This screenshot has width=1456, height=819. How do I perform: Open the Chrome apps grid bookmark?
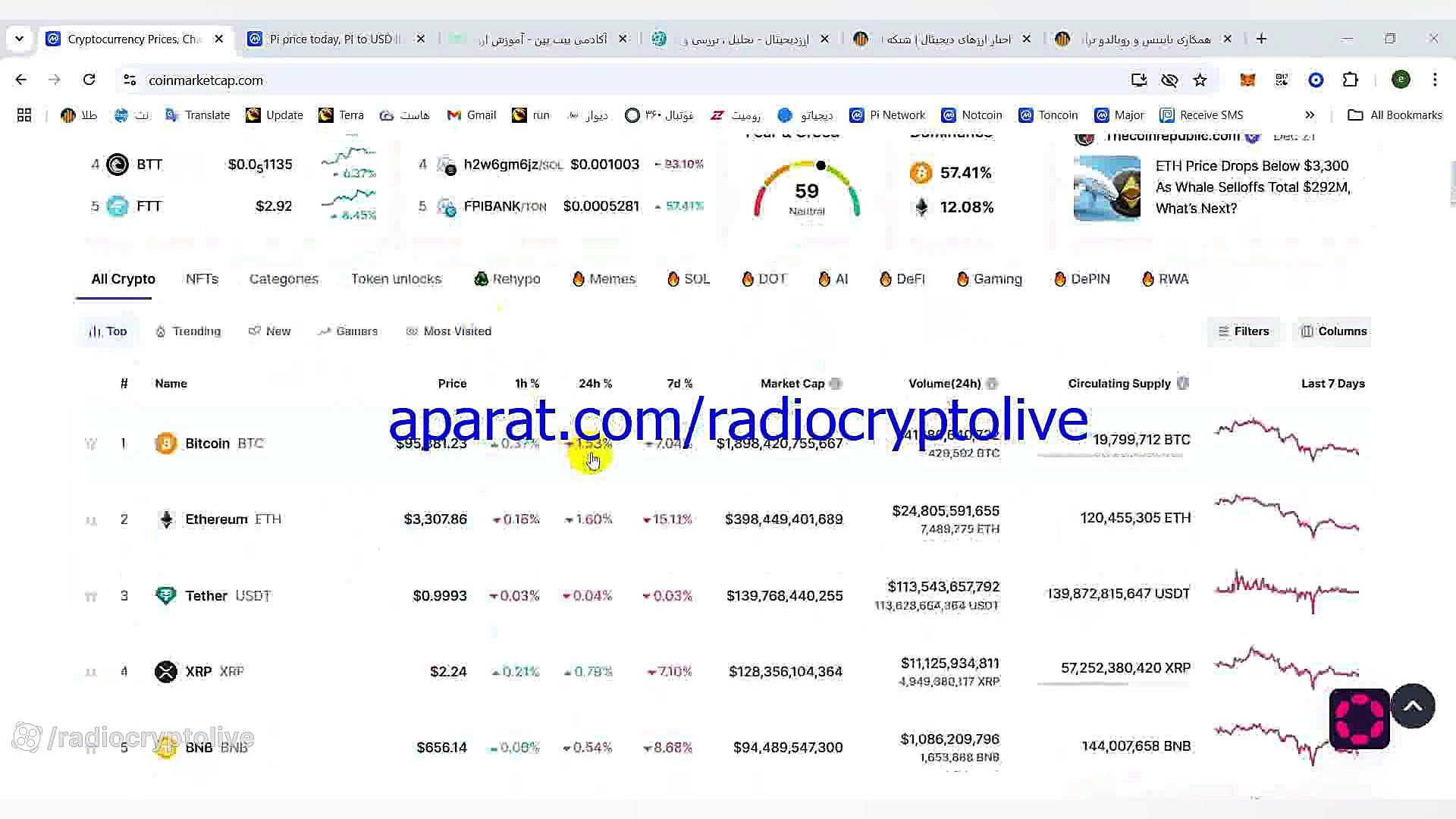coord(24,115)
